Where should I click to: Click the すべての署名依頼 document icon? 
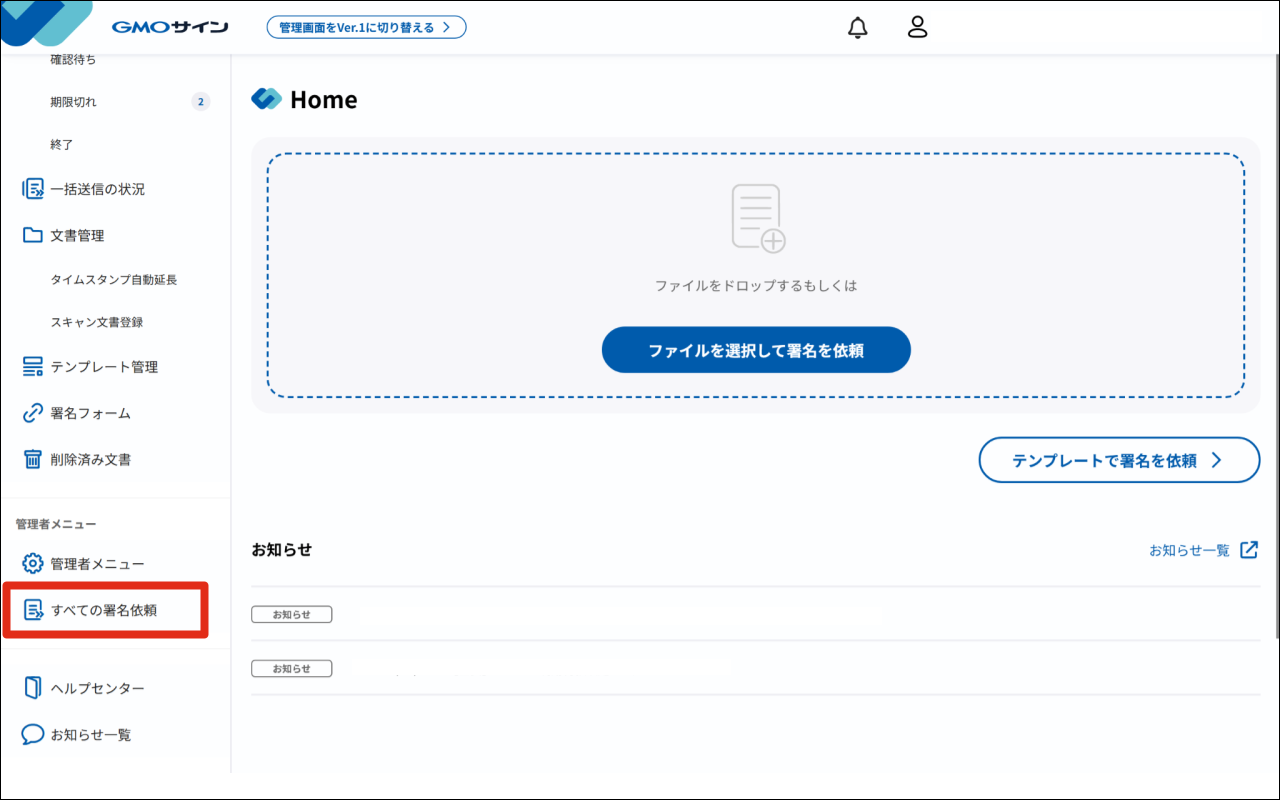(x=33, y=610)
